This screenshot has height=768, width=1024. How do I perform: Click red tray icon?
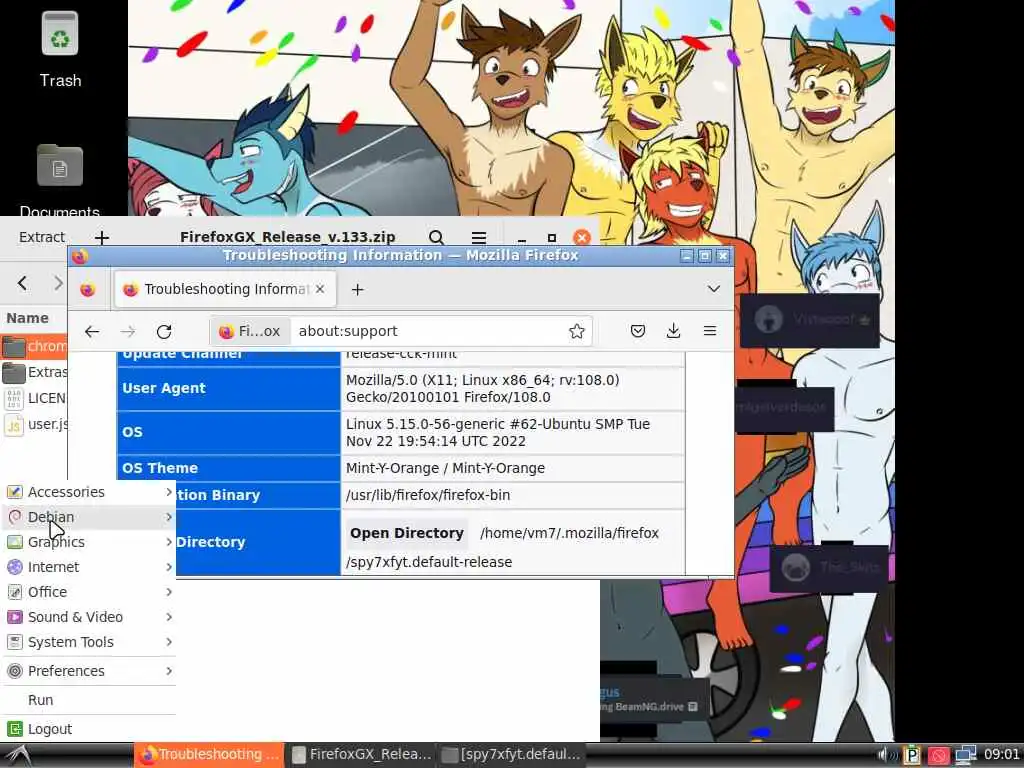coord(938,756)
